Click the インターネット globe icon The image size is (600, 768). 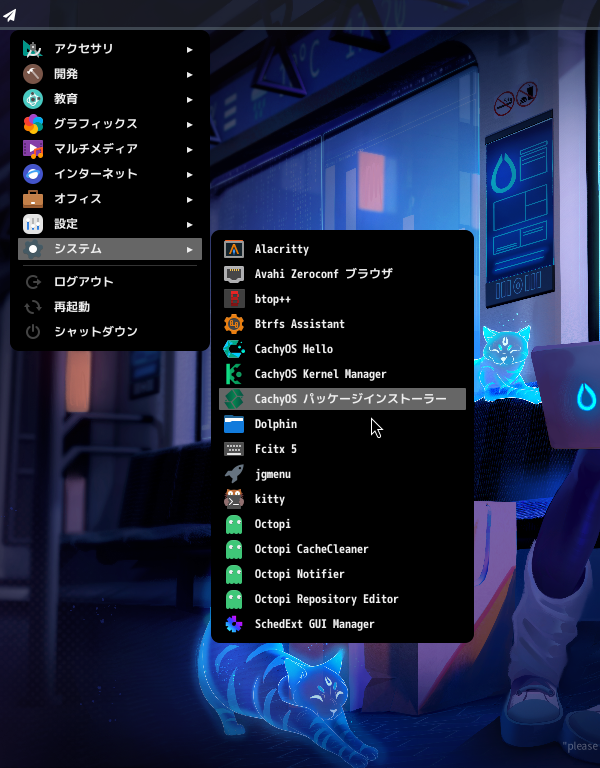pos(33,174)
